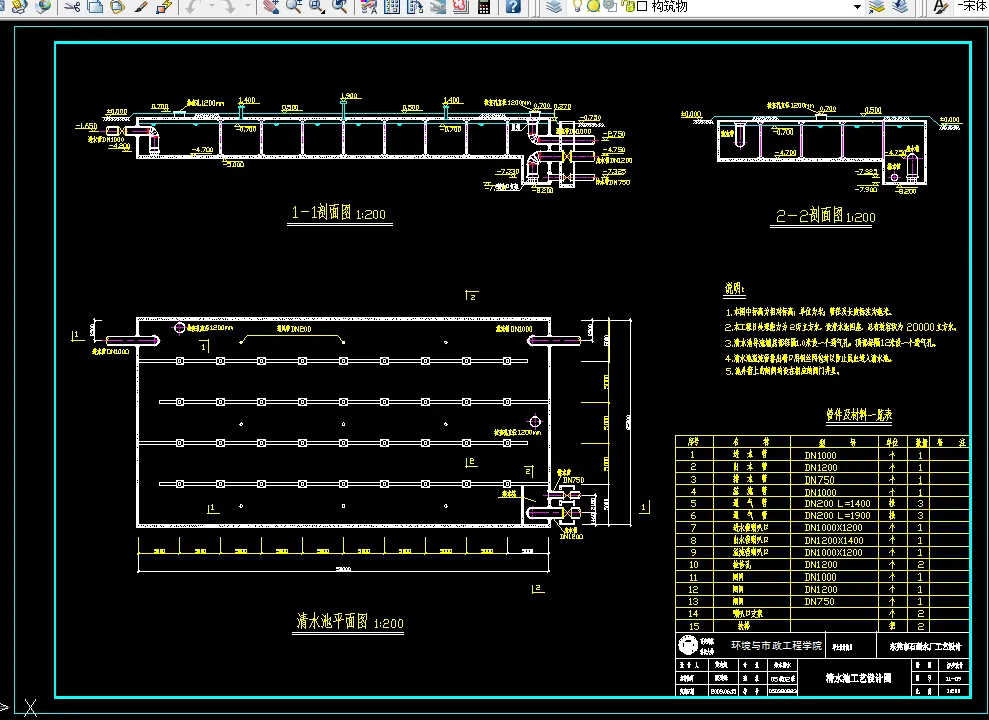Open the DesignCenter icon
Image resolution: width=989 pixels, height=720 pixels.
(x=392, y=6)
